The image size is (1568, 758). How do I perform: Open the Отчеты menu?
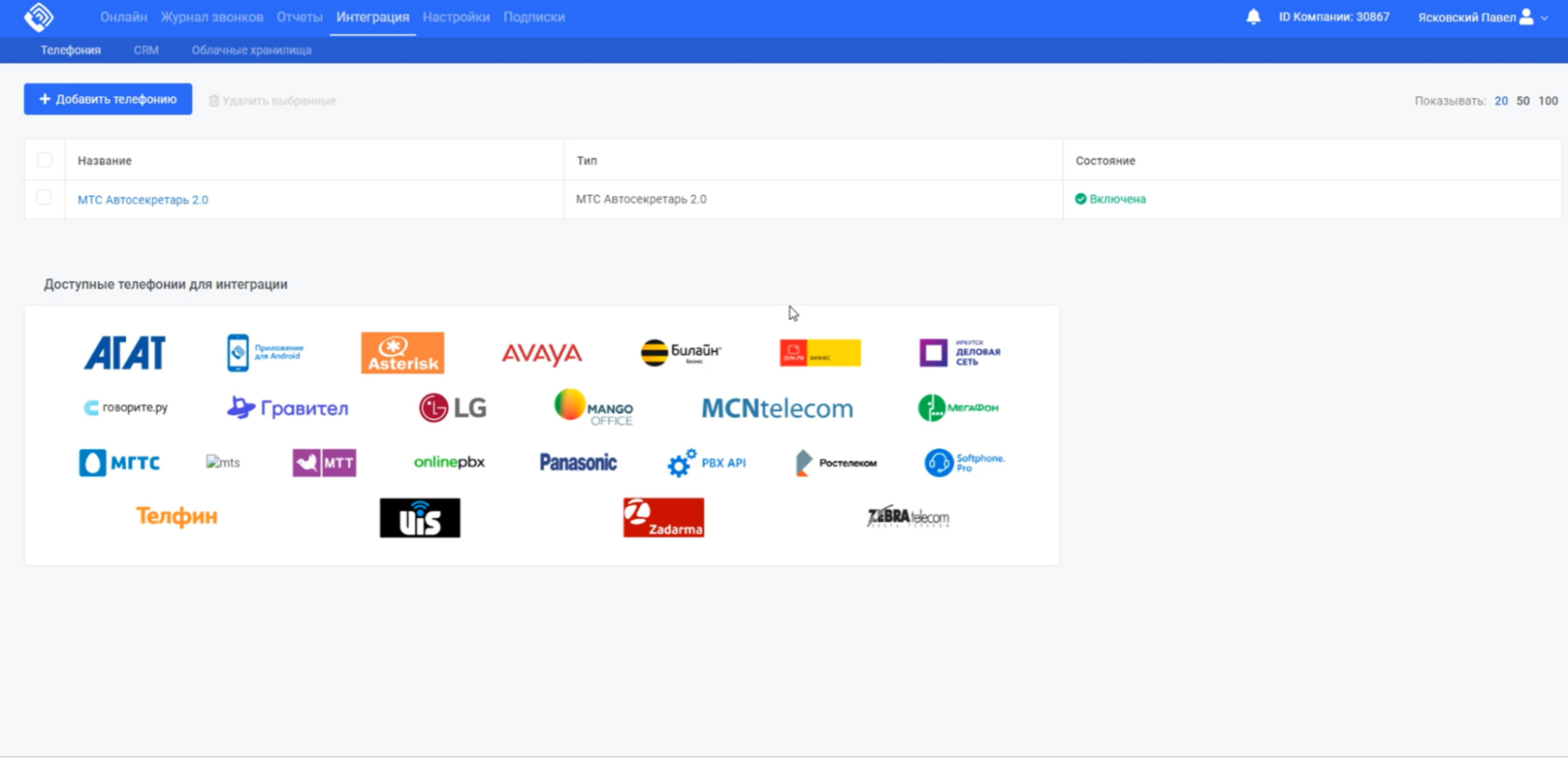(300, 17)
